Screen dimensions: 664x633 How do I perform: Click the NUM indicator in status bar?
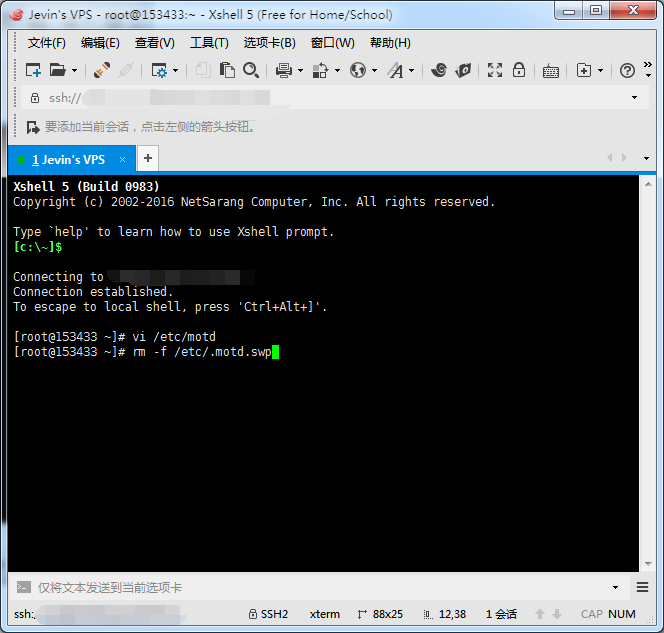622,614
